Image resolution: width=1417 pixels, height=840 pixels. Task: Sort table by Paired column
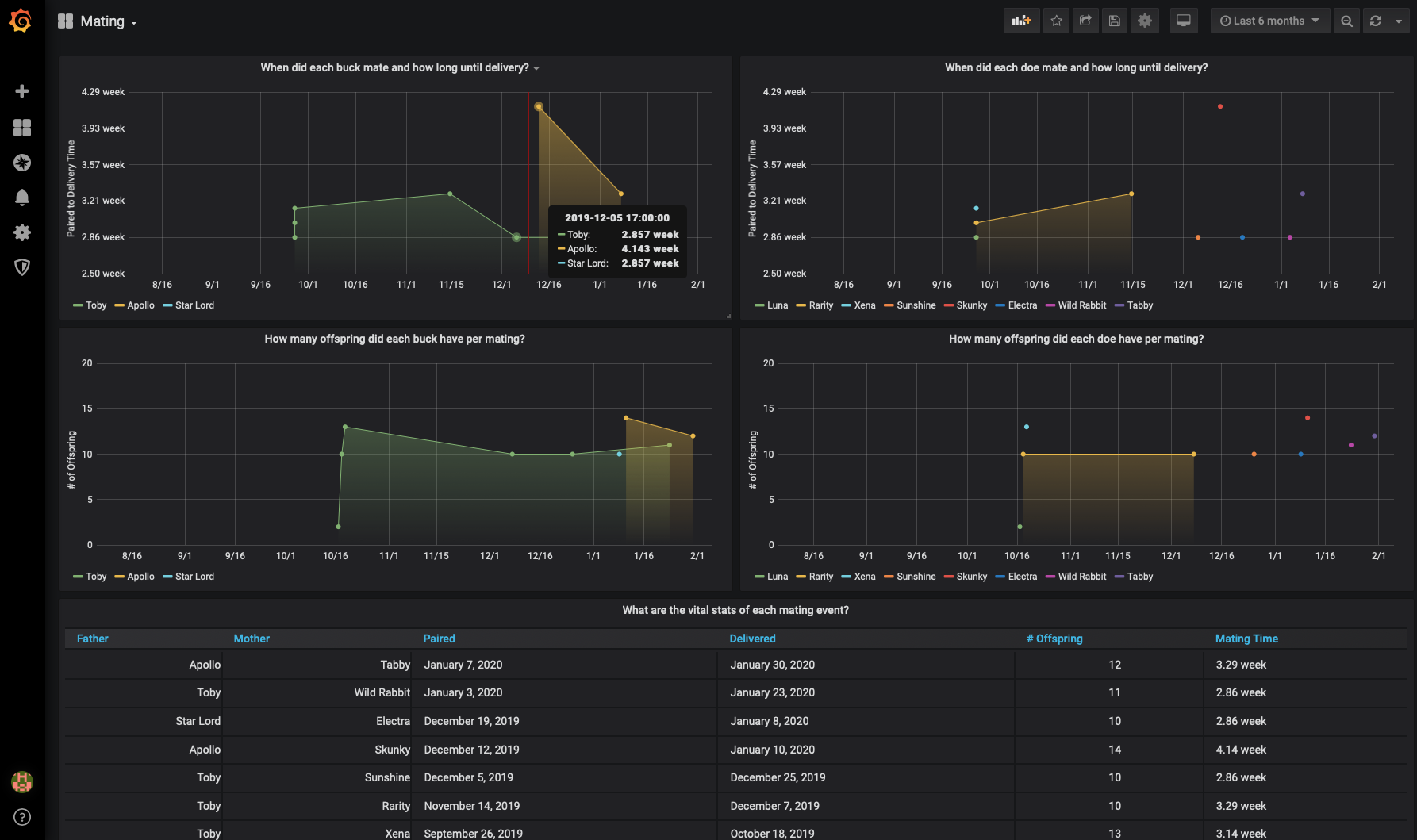[439, 639]
